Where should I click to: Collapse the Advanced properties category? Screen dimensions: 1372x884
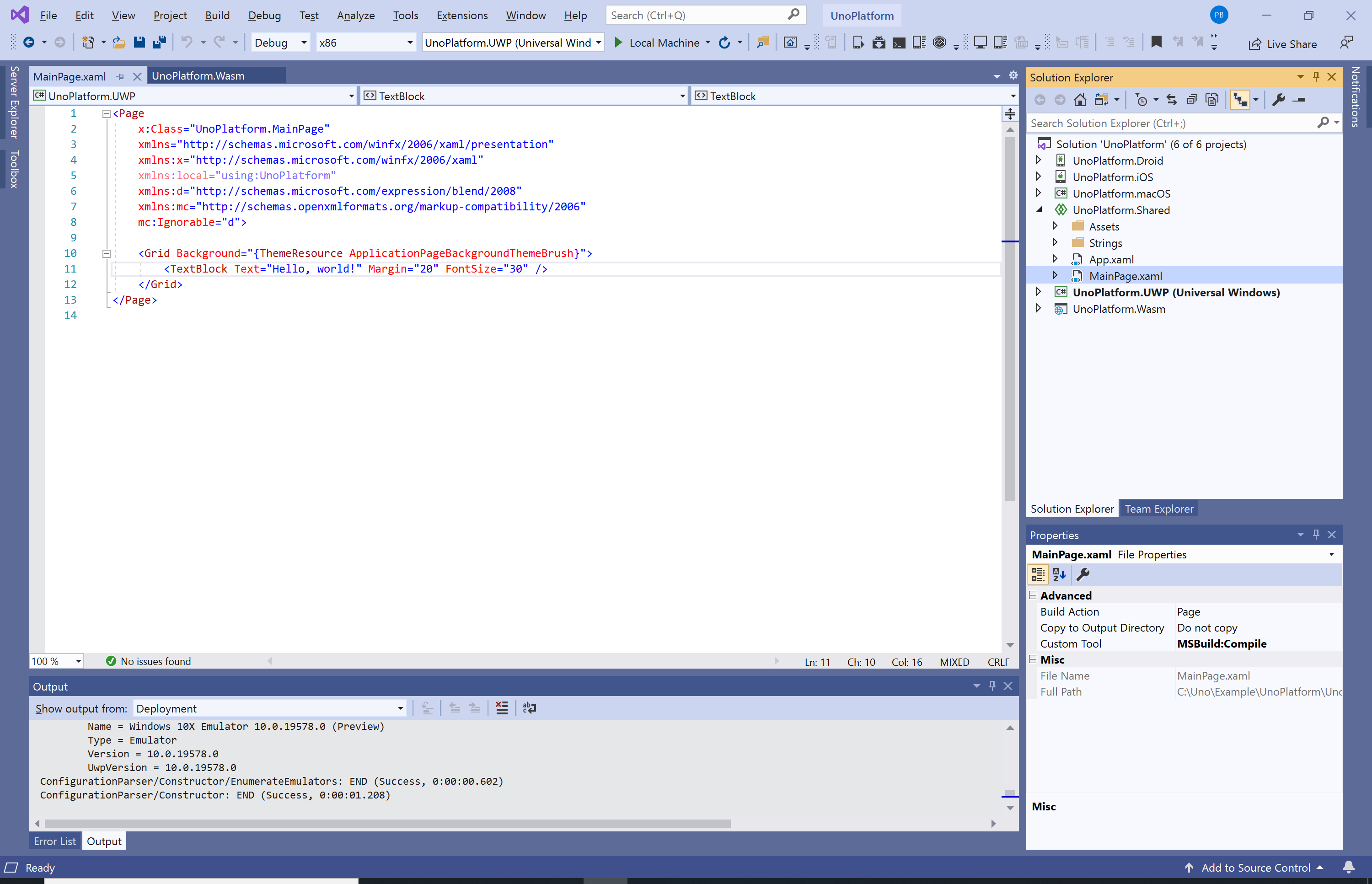(1033, 595)
